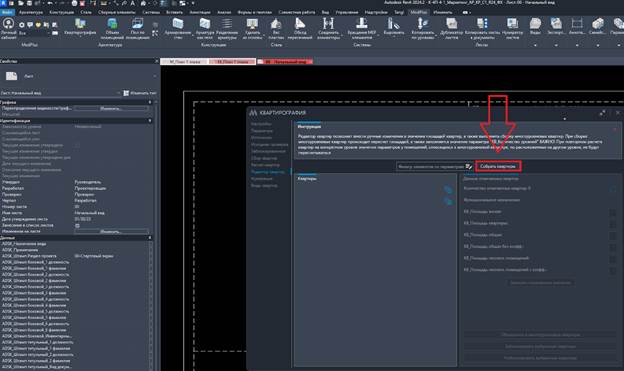Toggle checkbox for КВ_Площадь жилая
This screenshot has width=624, height=371.
point(612,213)
